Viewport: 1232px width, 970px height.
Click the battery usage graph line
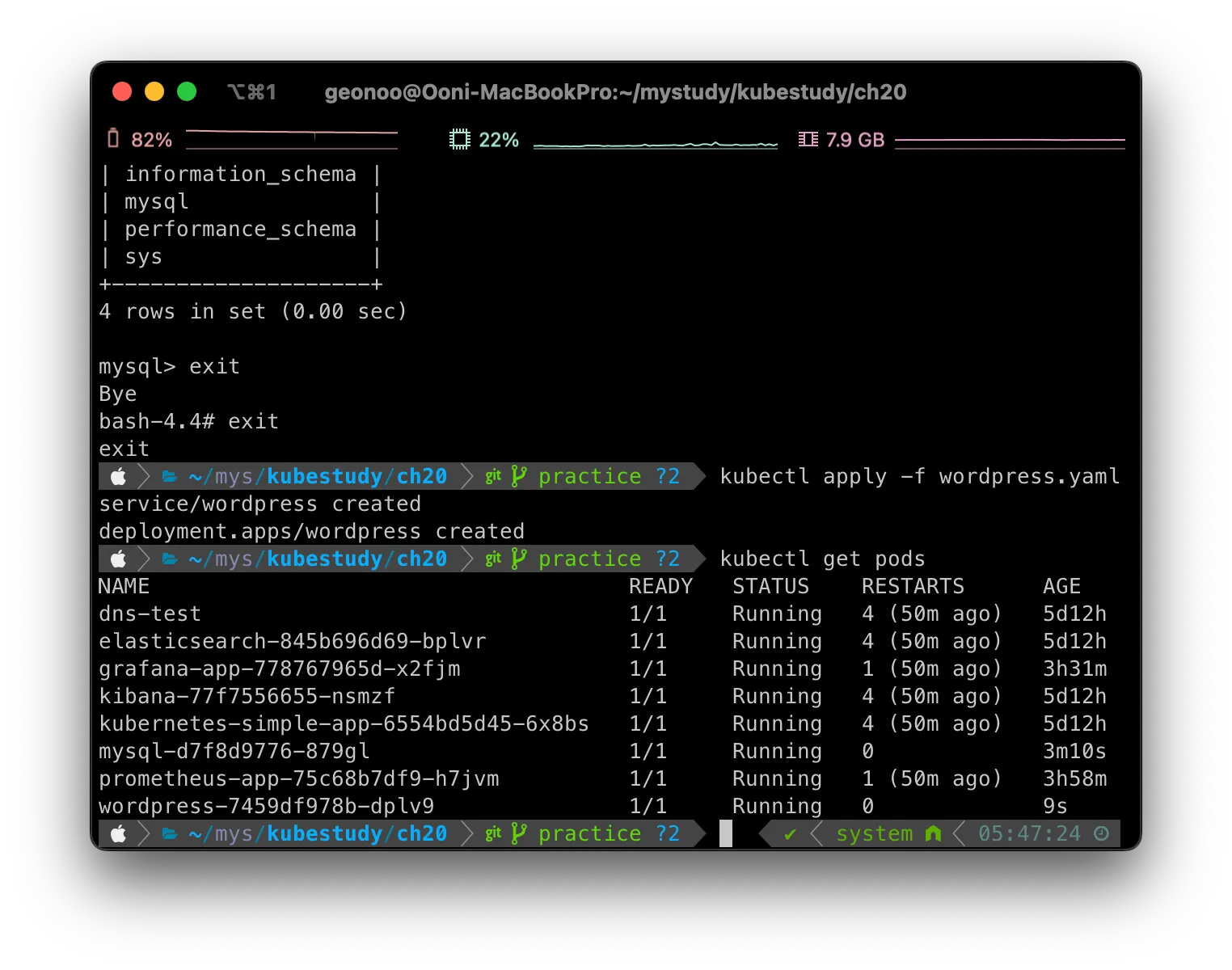point(292,139)
